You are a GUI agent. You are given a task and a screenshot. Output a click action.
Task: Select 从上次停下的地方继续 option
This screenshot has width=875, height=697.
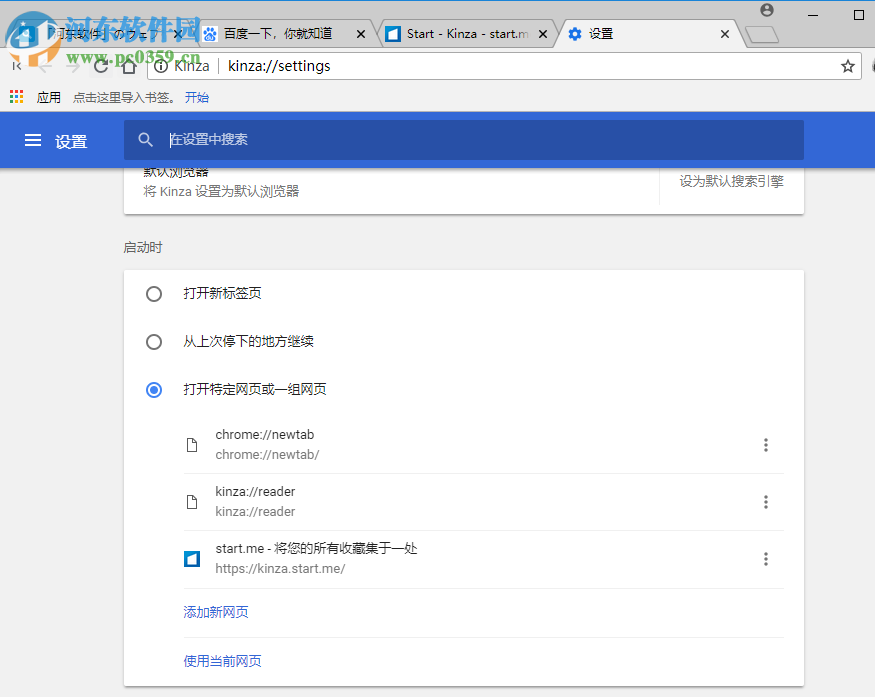point(154,341)
